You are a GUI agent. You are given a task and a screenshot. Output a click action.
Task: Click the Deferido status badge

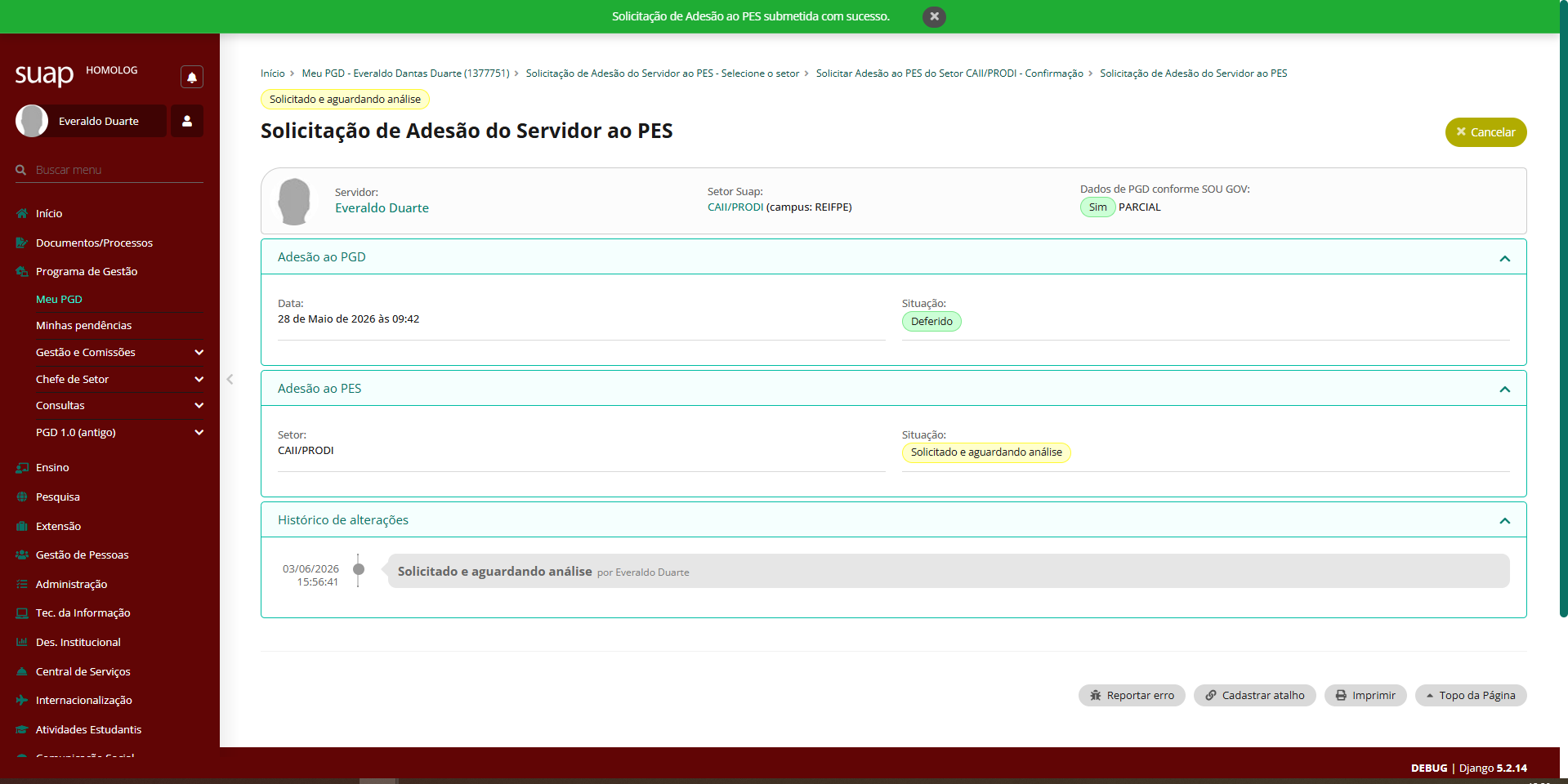[931, 322]
